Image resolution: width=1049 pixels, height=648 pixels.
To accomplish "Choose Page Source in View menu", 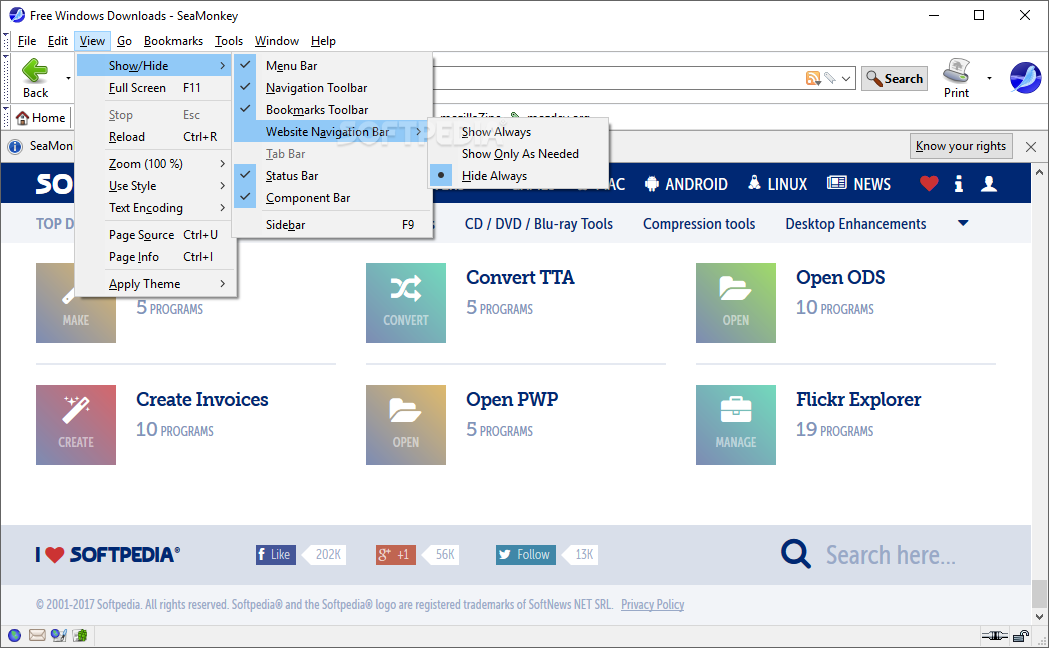I will pos(155,235).
